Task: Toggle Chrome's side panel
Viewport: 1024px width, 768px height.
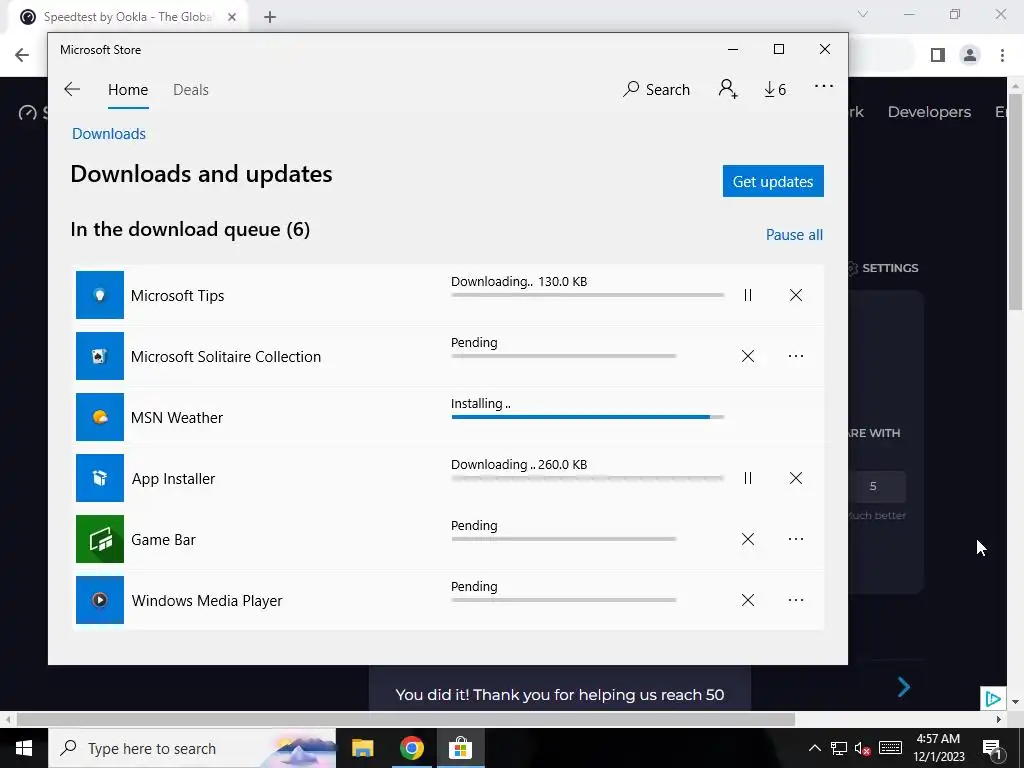Action: [x=938, y=55]
